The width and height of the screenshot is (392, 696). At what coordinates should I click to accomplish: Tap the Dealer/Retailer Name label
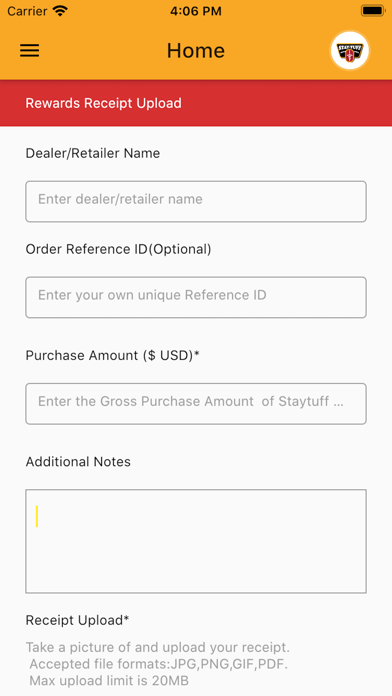pos(93,153)
